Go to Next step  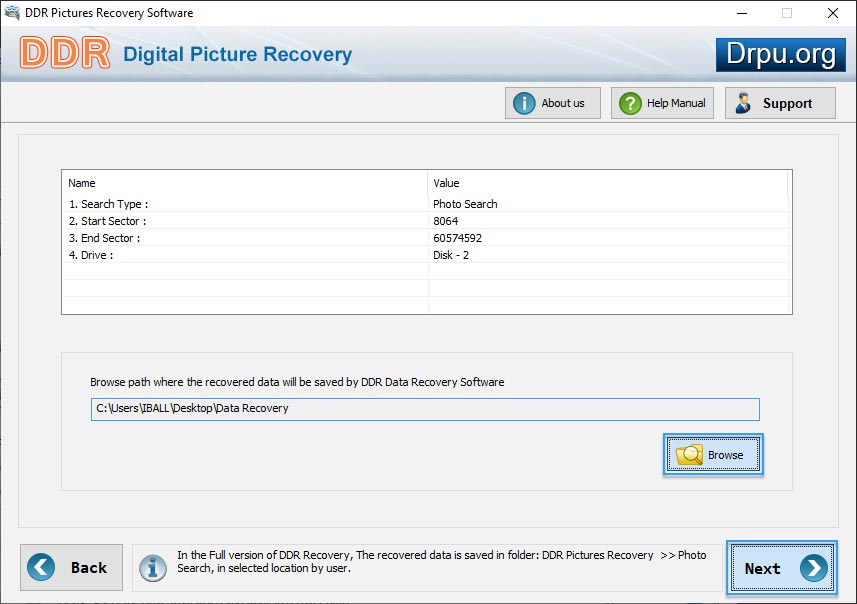(x=782, y=568)
